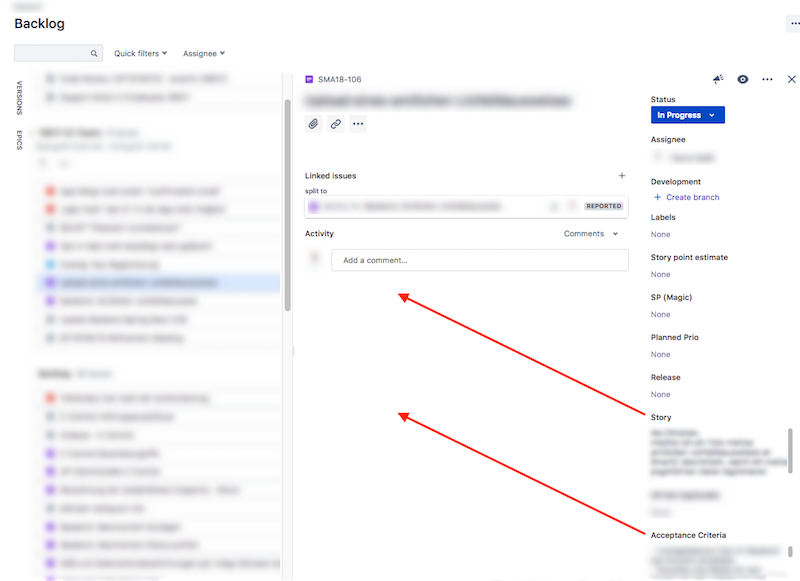The image size is (800, 581).
Task: Close the issue detail panel
Action: pyautogui.click(x=791, y=79)
